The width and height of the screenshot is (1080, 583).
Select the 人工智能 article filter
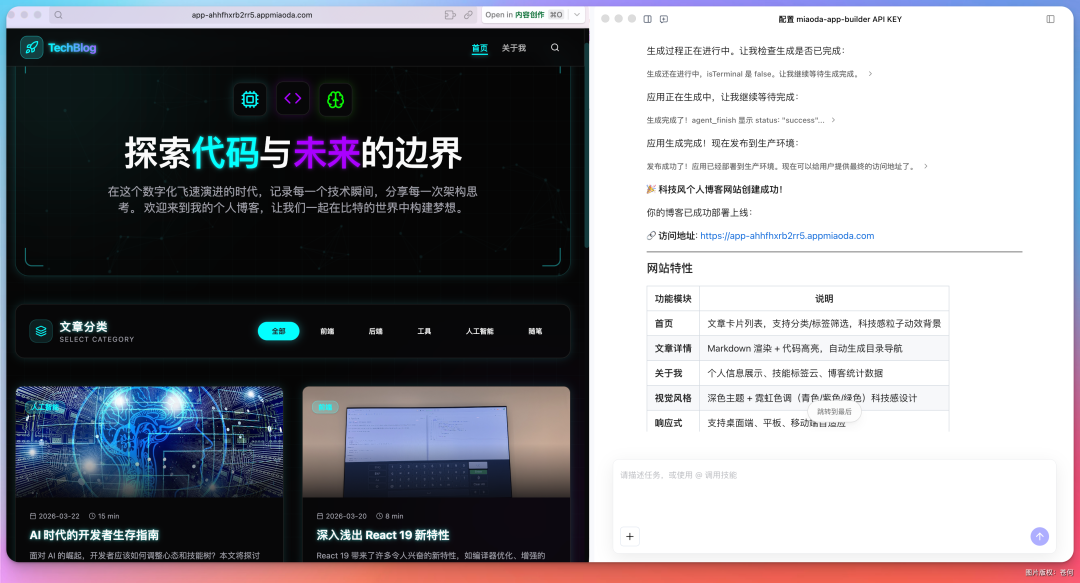[479, 330]
